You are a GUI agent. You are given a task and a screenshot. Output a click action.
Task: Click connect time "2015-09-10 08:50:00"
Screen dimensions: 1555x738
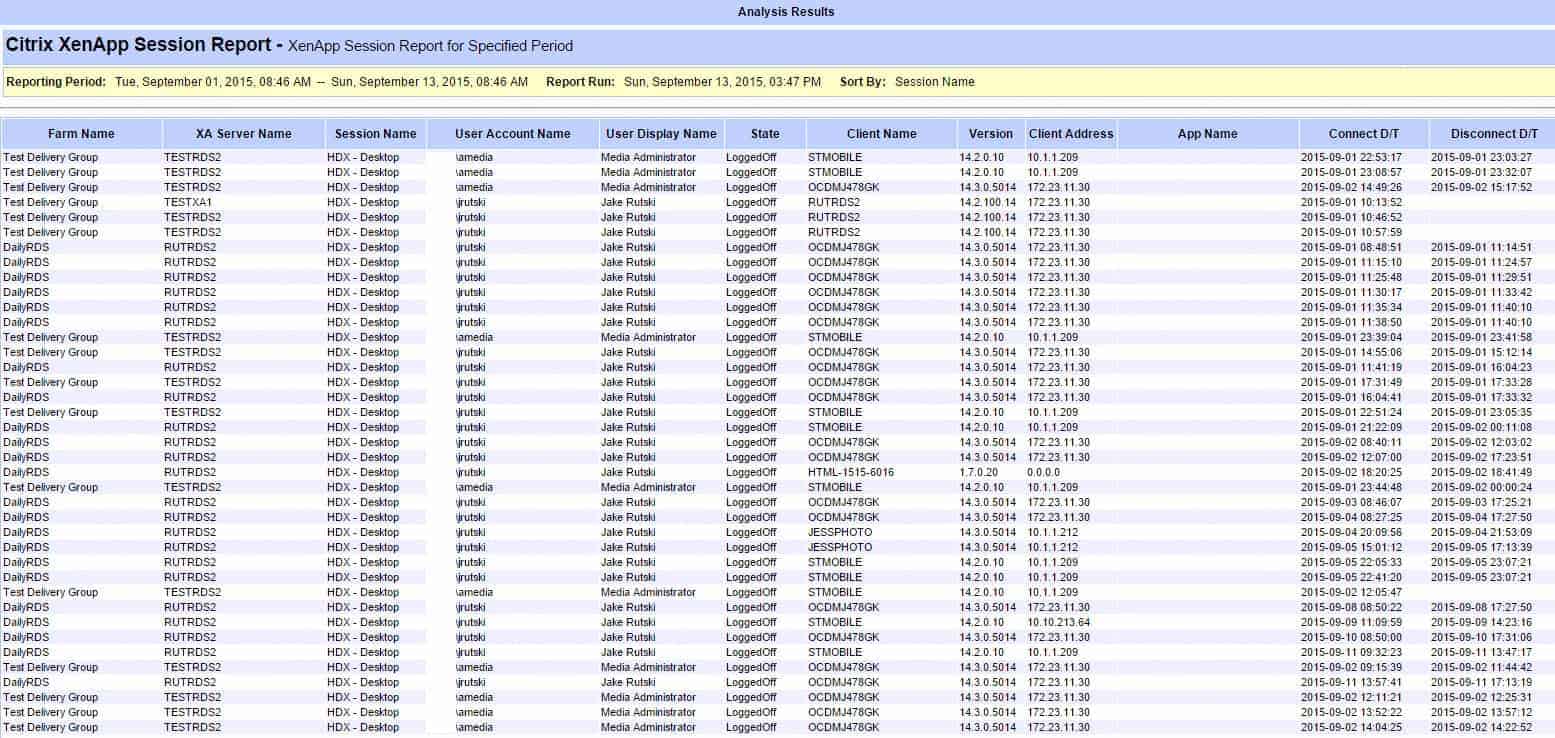point(1351,637)
